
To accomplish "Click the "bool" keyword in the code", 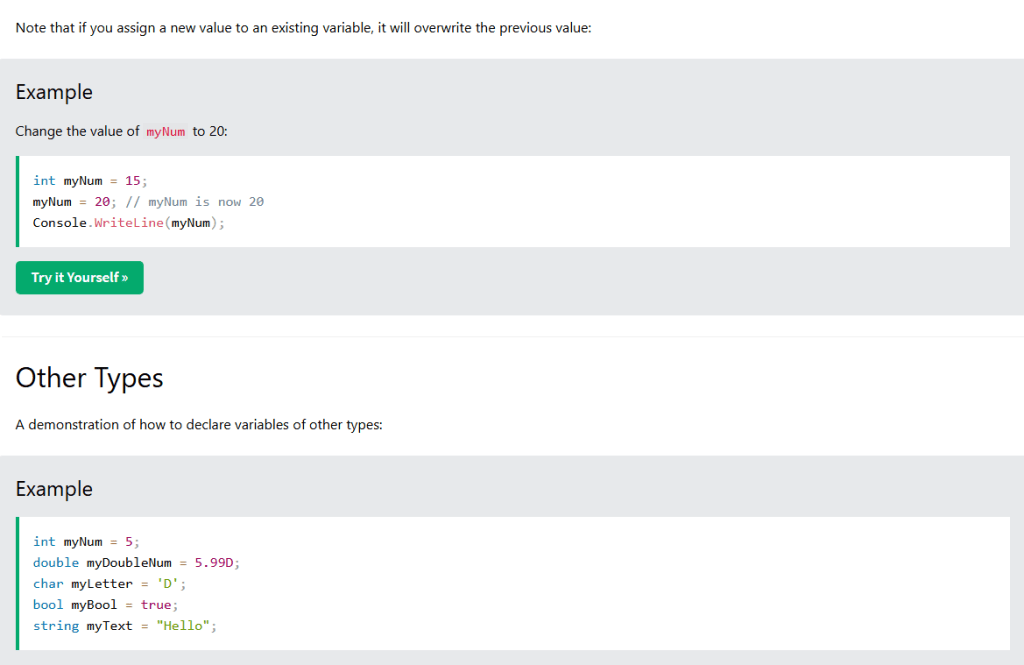I will [48, 605].
